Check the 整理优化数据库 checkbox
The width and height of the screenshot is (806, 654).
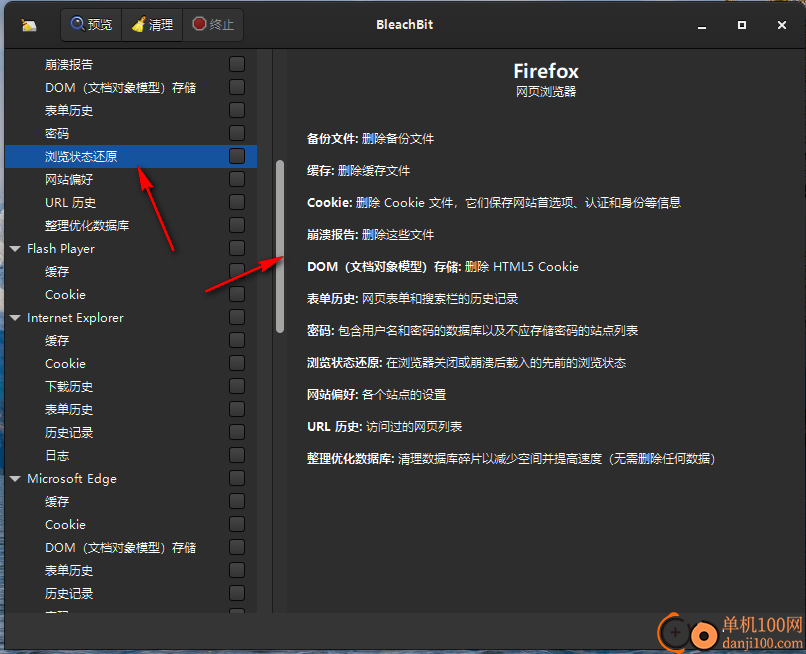(237, 225)
